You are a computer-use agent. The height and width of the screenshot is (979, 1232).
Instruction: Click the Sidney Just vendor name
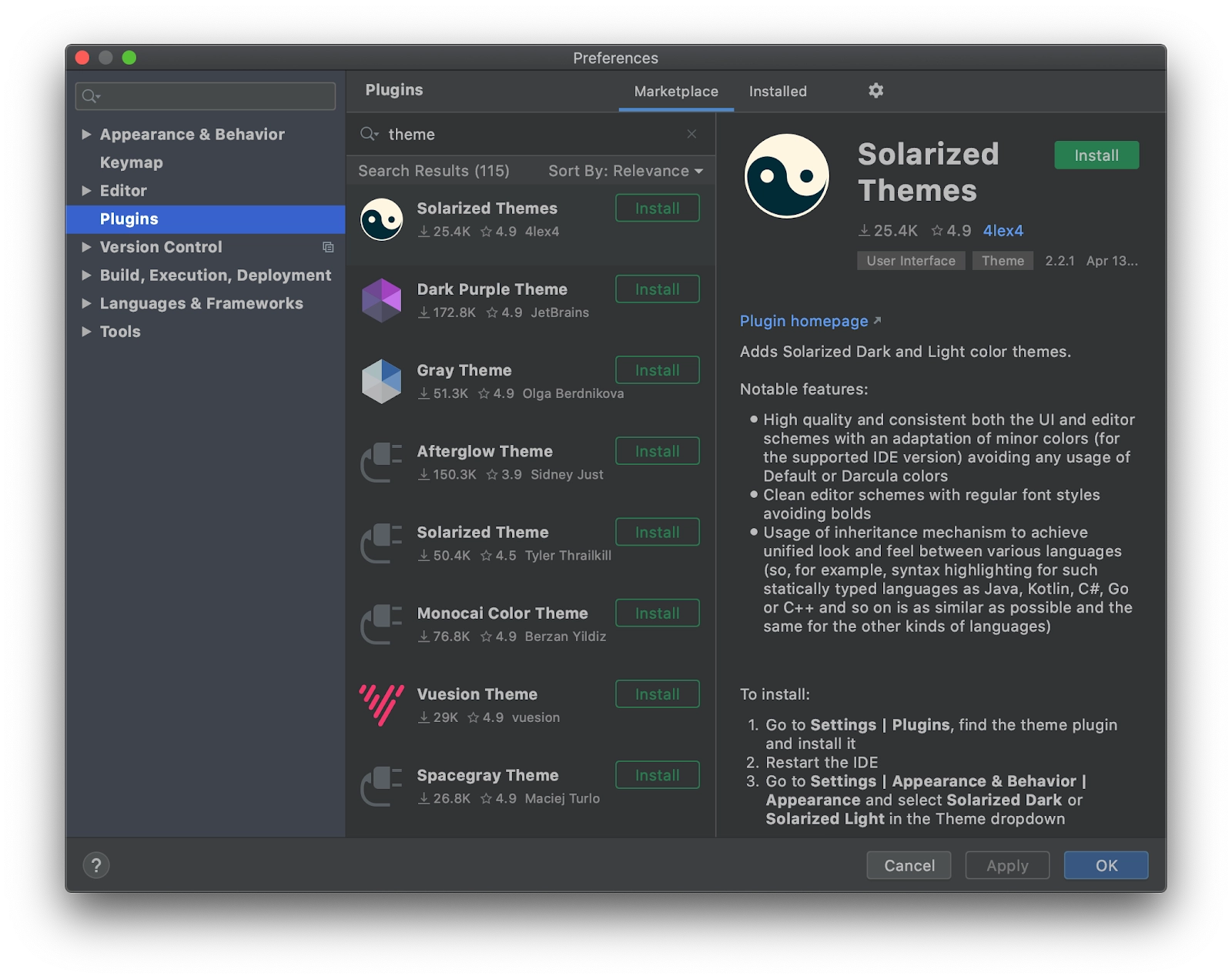(x=567, y=475)
